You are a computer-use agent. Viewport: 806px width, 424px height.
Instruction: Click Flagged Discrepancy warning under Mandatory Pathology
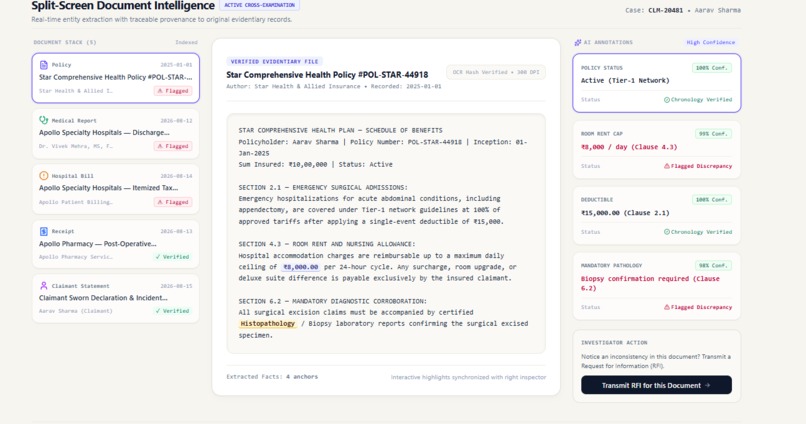(698, 307)
